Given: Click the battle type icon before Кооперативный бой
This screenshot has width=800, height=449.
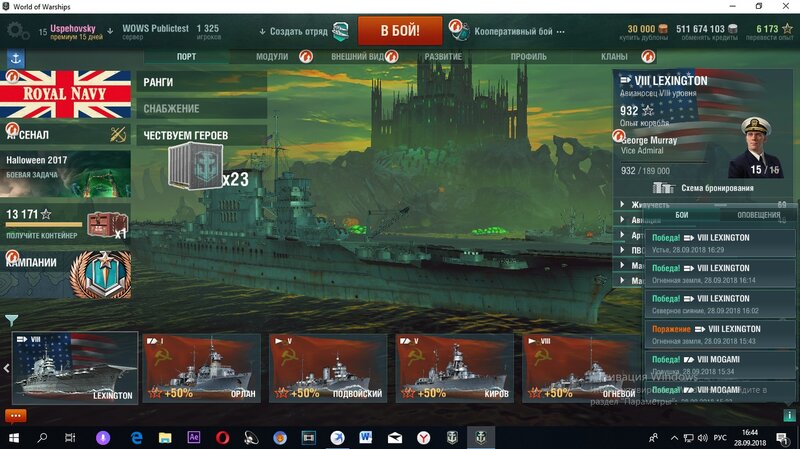Looking at the screenshot, I should click(x=459, y=31).
